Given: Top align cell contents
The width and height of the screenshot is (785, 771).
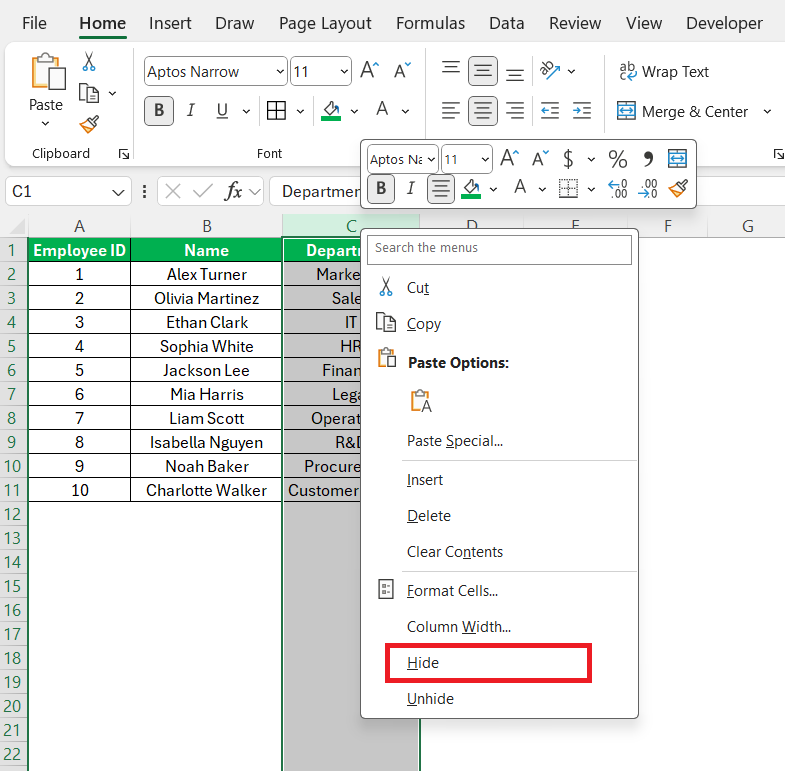Looking at the screenshot, I should 451,67.
